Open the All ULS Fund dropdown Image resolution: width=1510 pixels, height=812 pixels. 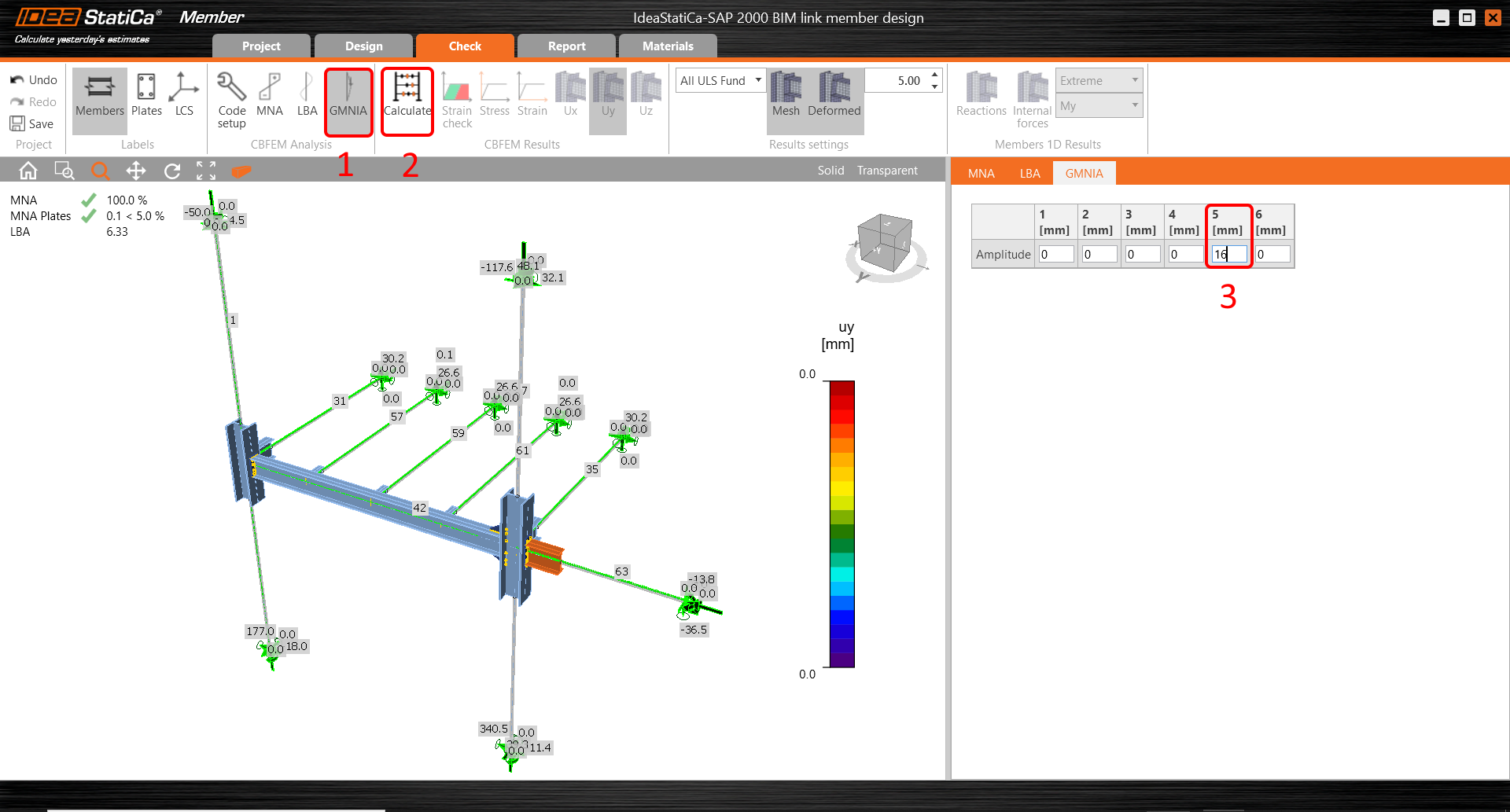tap(720, 81)
